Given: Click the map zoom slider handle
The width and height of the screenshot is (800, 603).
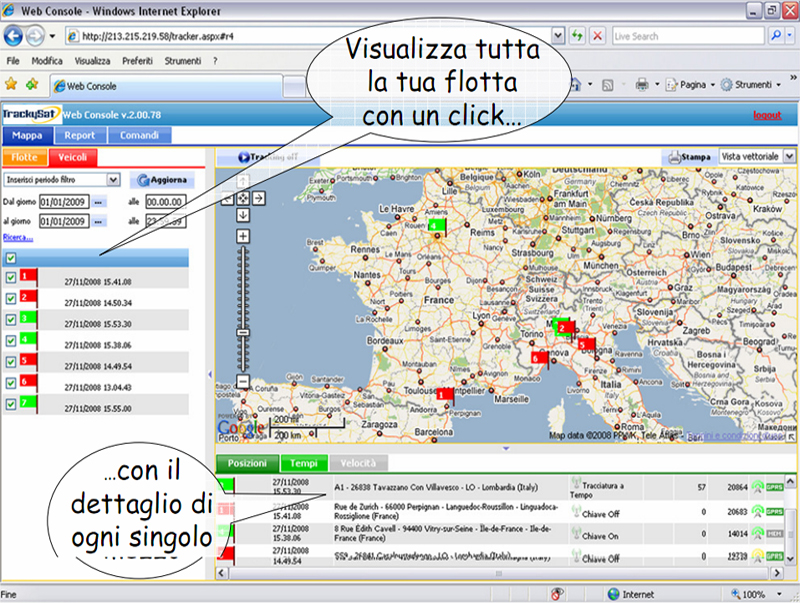Looking at the screenshot, I should [x=243, y=333].
